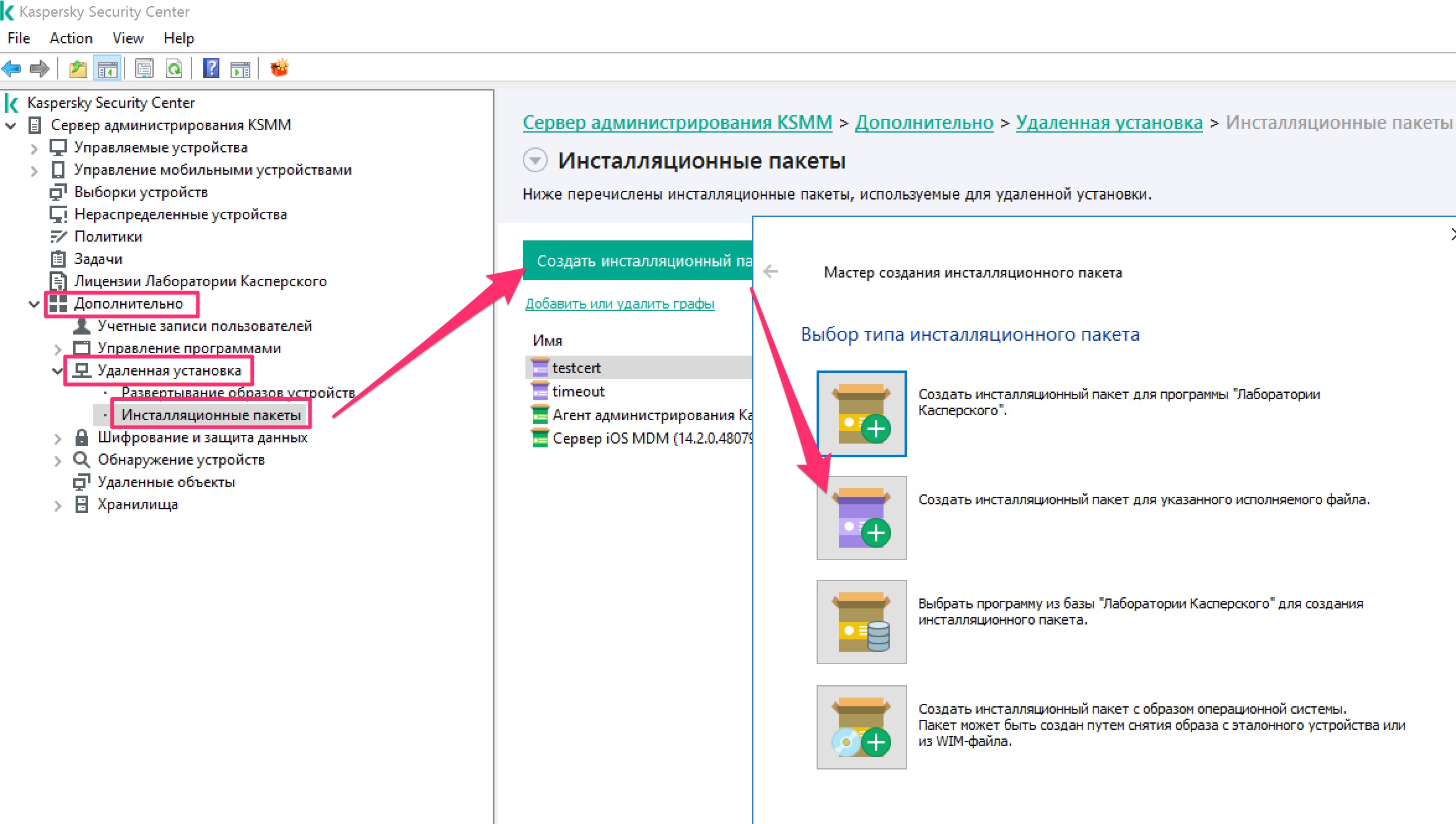Select Kaspersky database package type icon
Image resolution: width=1456 pixels, height=824 pixels.
coord(861,622)
